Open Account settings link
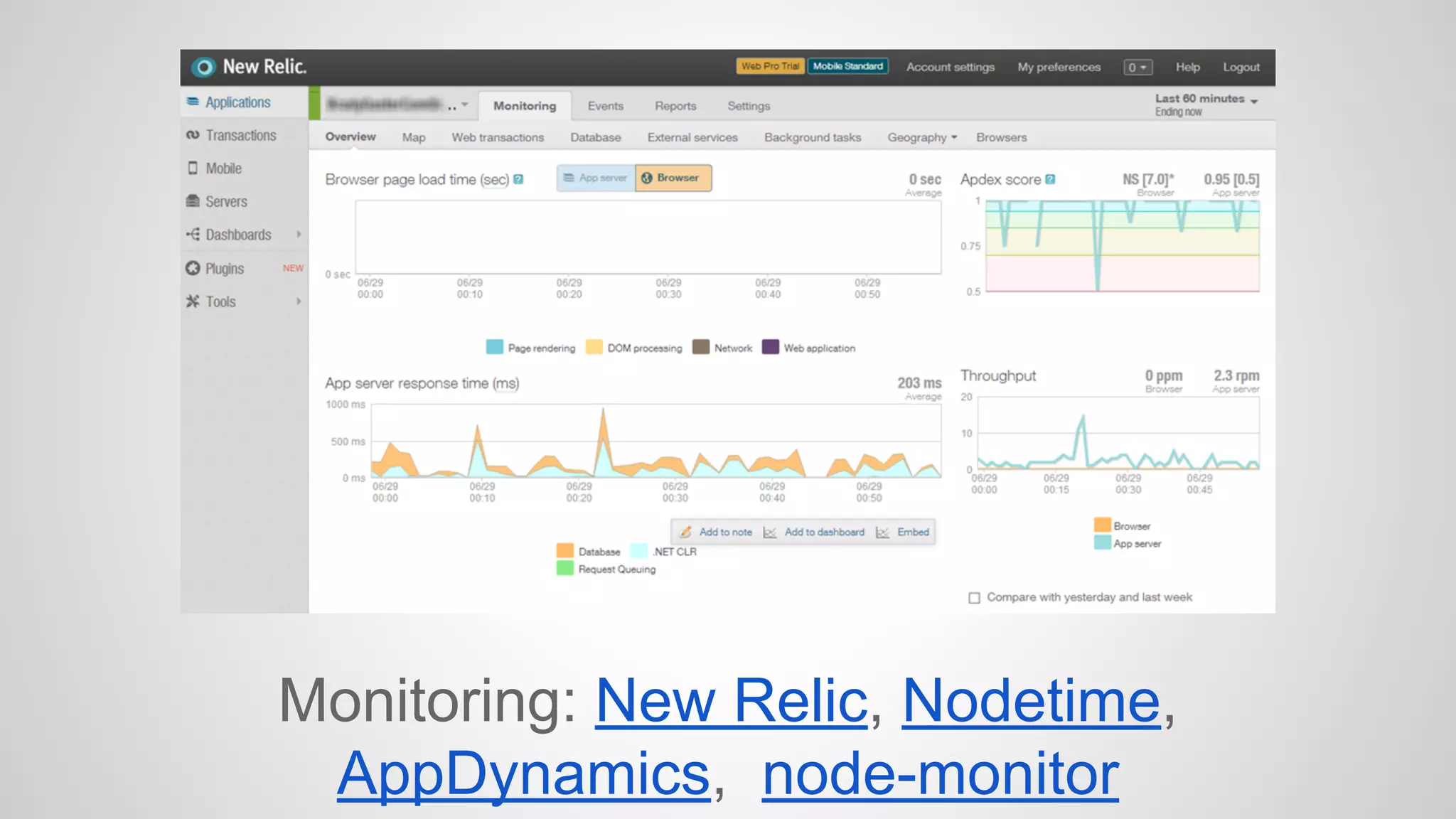 (950, 67)
